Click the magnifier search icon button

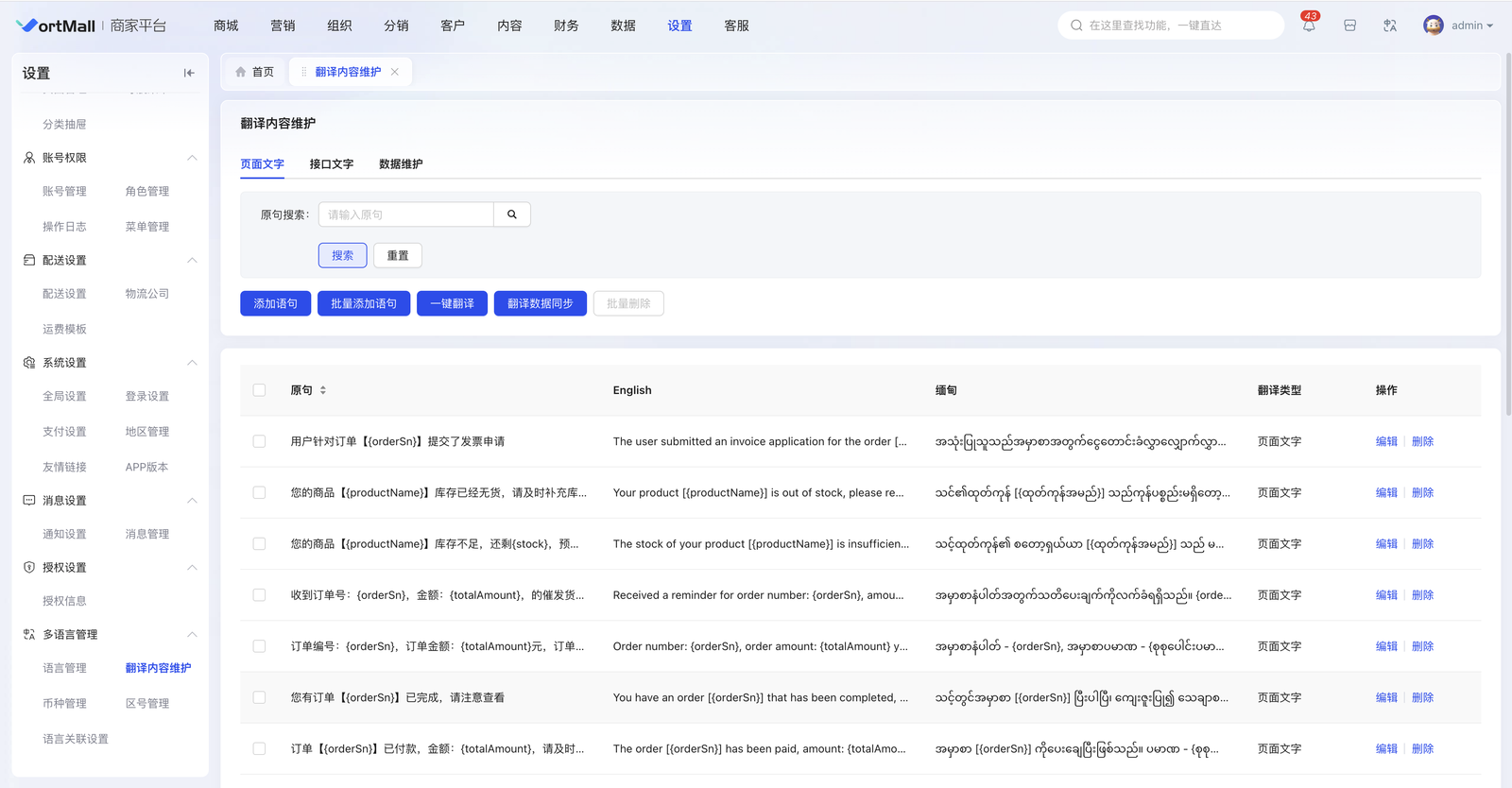pos(512,214)
